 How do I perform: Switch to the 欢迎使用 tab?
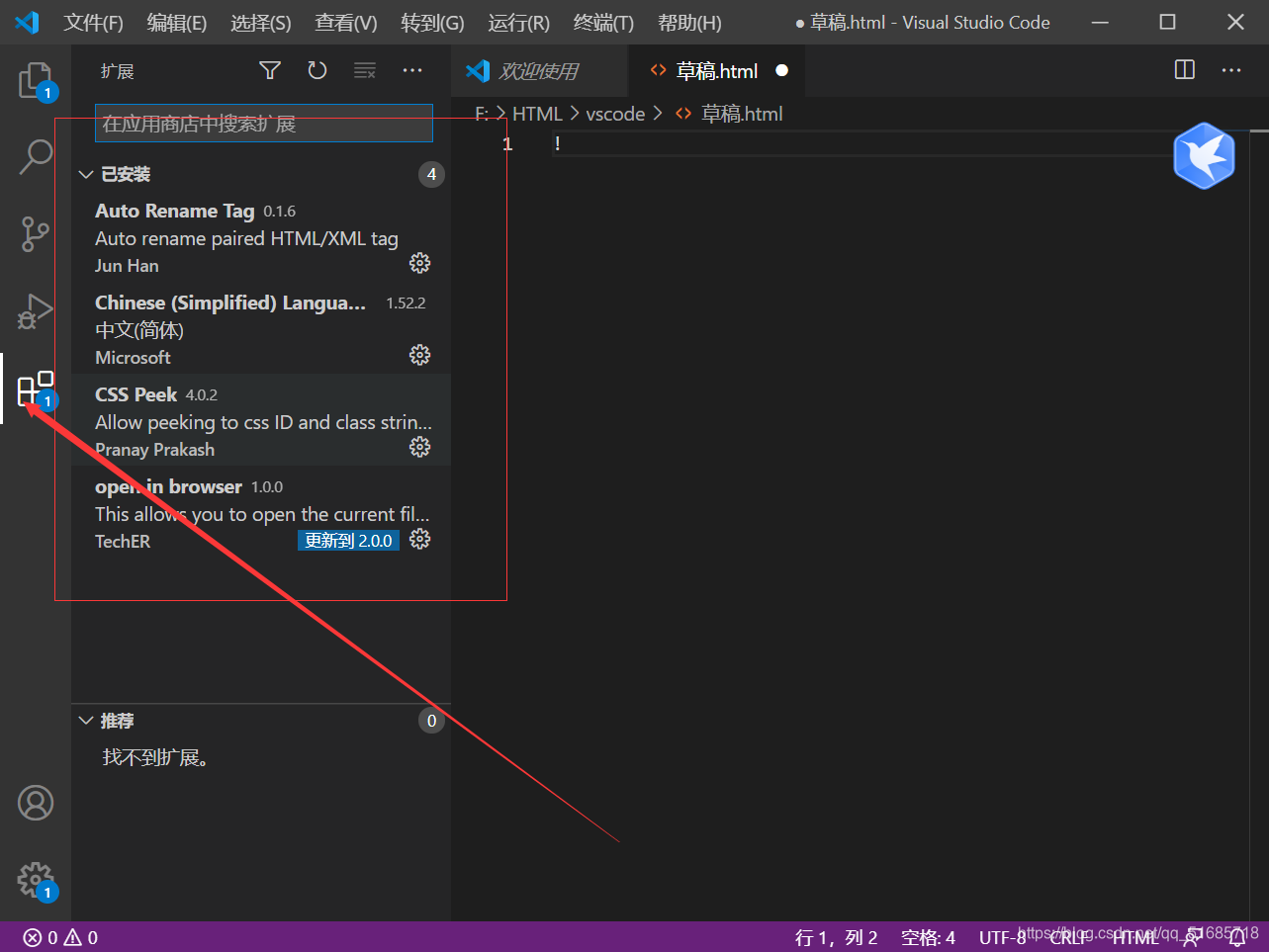(540, 70)
